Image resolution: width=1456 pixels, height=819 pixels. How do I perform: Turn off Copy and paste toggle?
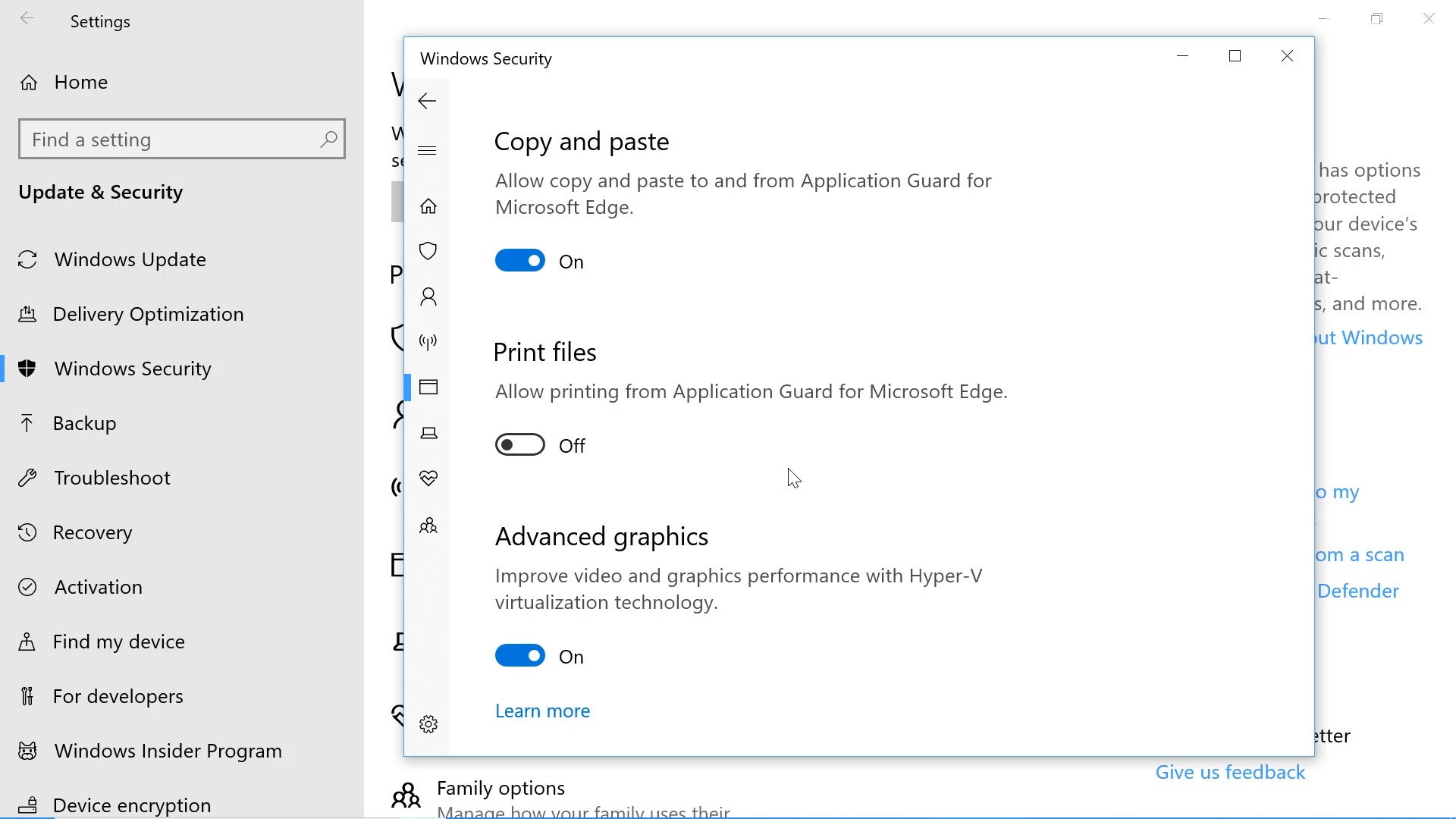pyautogui.click(x=520, y=260)
